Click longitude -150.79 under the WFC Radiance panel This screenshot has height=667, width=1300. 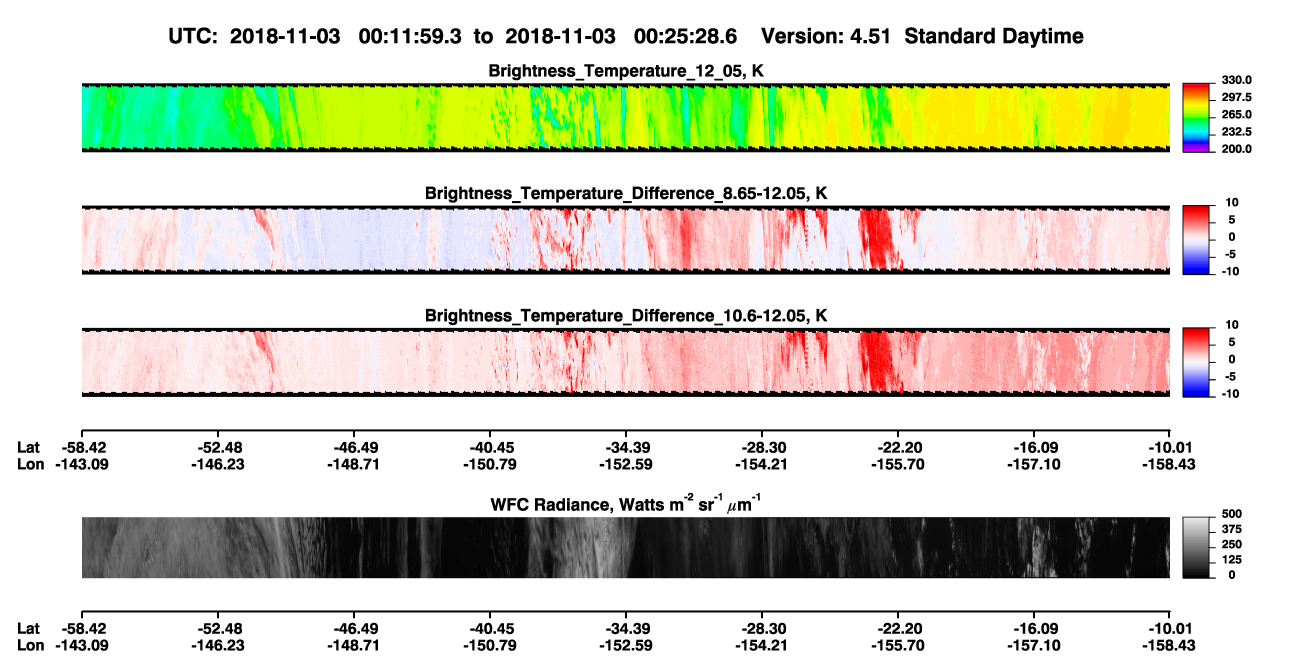click(x=489, y=646)
